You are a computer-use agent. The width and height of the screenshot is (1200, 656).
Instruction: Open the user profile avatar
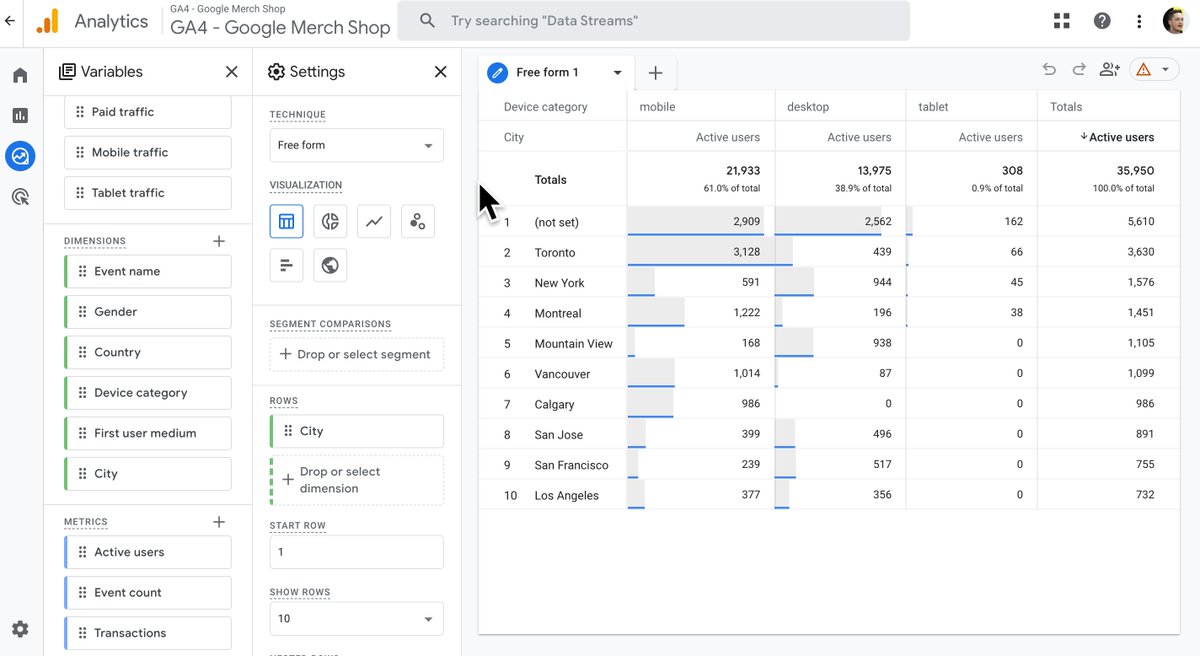(1175, 21)
